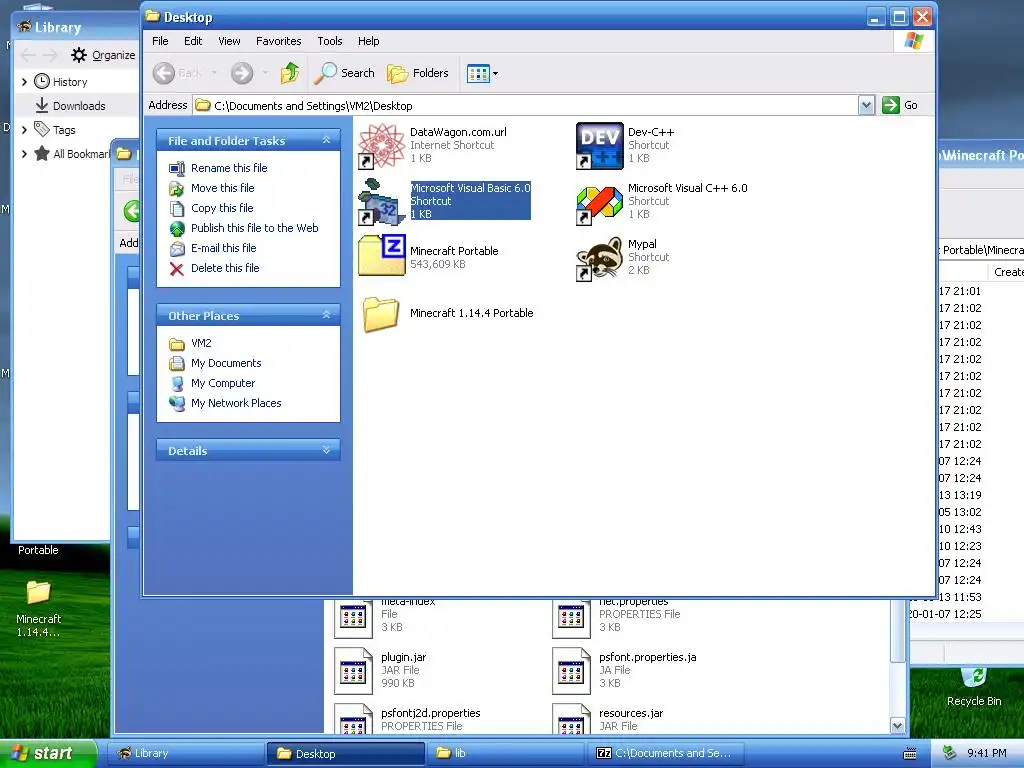Open the Forward button history dropdown arrow
1024x768 pixels.
[264, 73]
